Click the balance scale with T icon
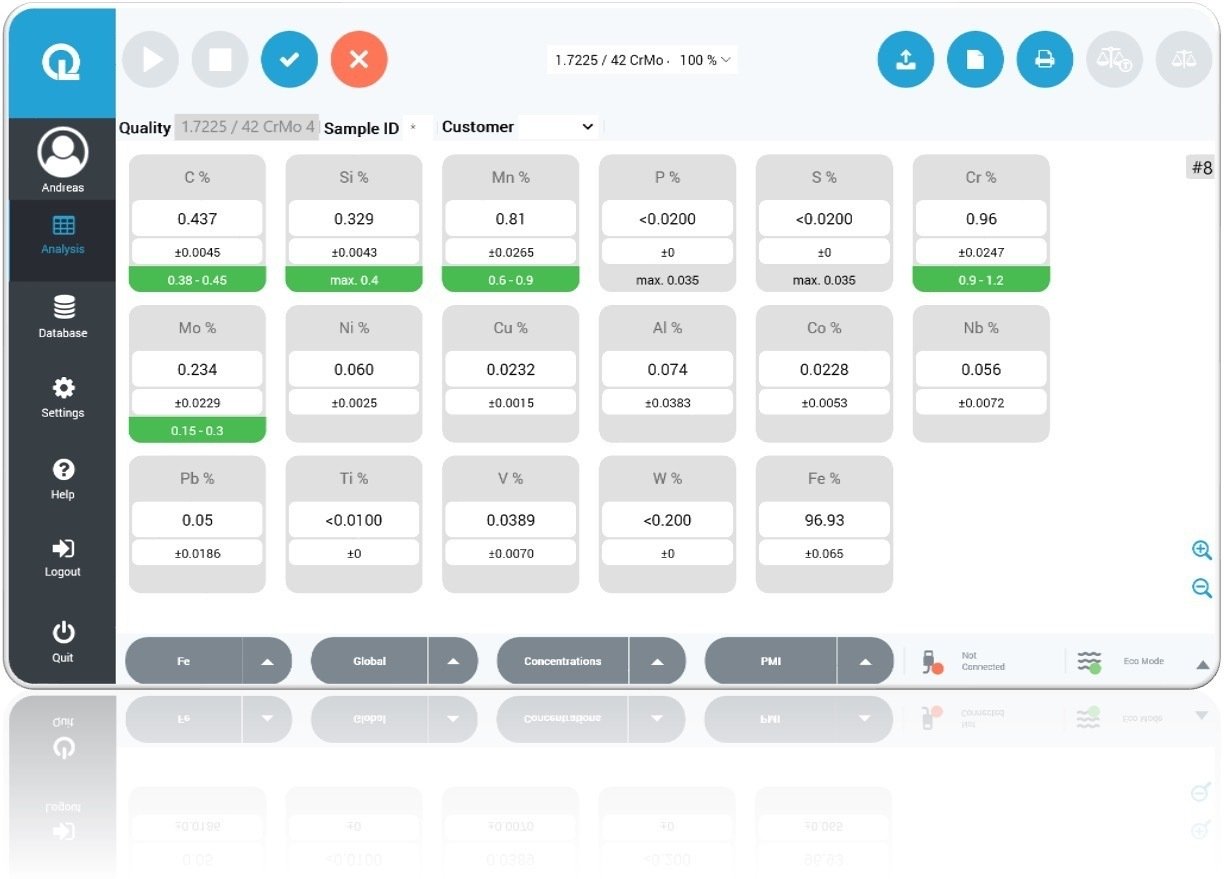Screen dimensions: 1224x879 tap(1114, 60)
